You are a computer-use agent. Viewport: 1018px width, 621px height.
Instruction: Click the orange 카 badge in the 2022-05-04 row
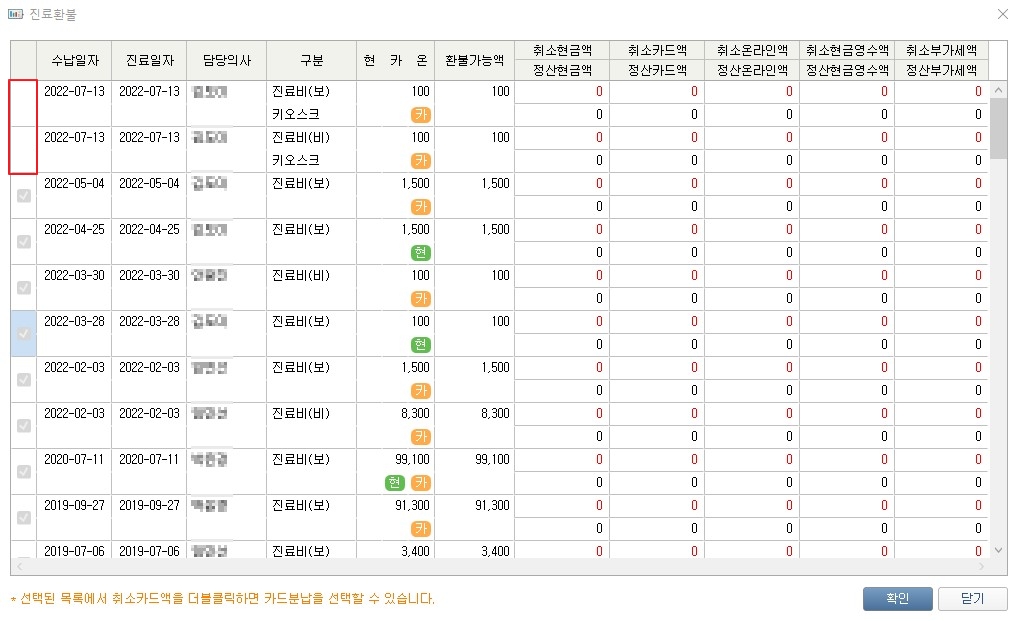pos(421,207)
